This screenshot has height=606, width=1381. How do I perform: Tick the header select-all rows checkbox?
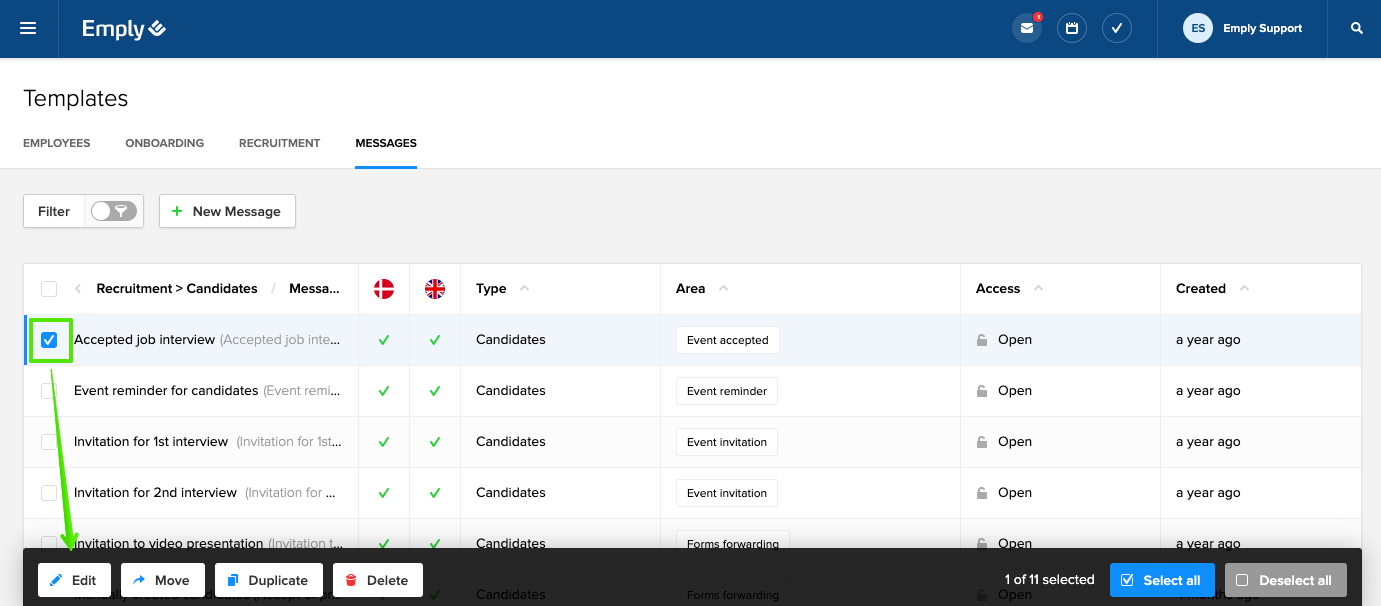click(49, 289)
